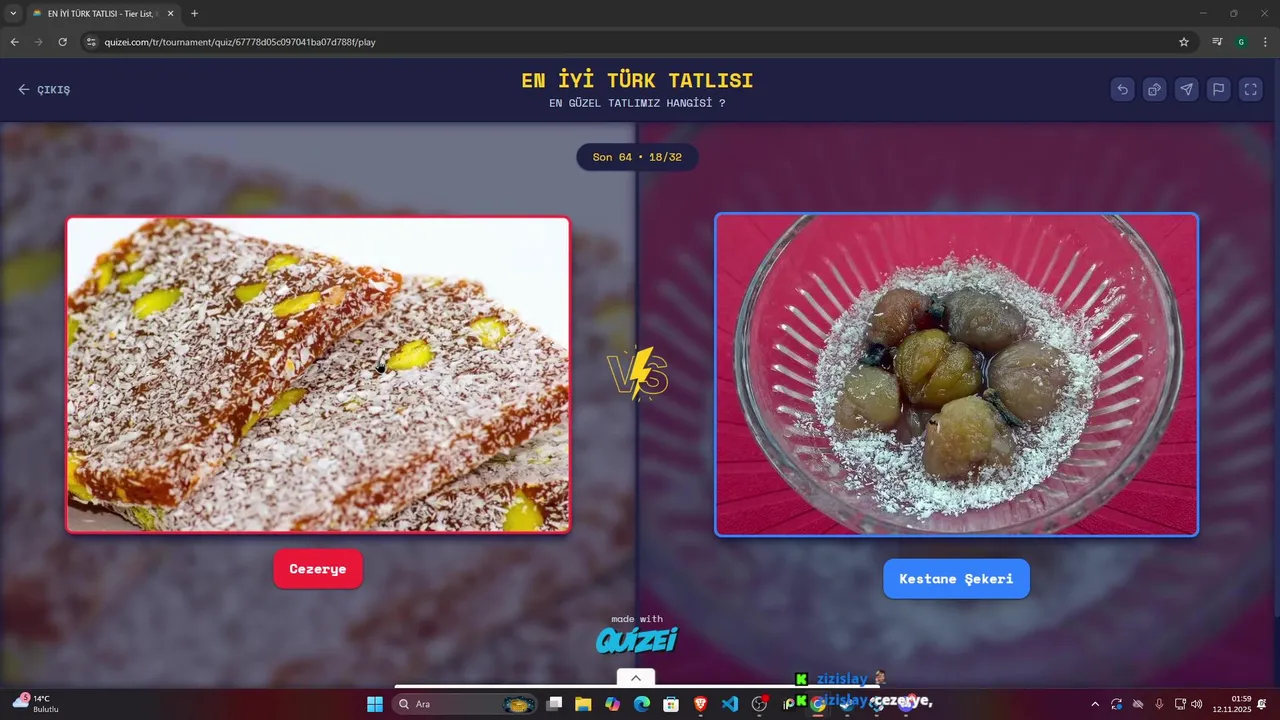Open Task View on the taskbar
Viewport: 1280px width, 720px height.
(554, 704)
